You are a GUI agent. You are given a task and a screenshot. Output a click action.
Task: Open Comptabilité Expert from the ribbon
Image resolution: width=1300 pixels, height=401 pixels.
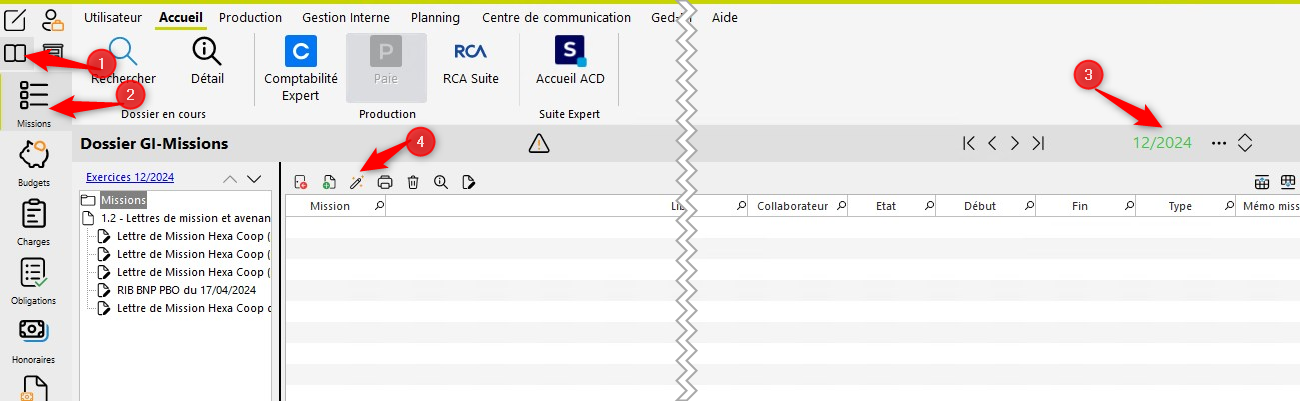300,66
